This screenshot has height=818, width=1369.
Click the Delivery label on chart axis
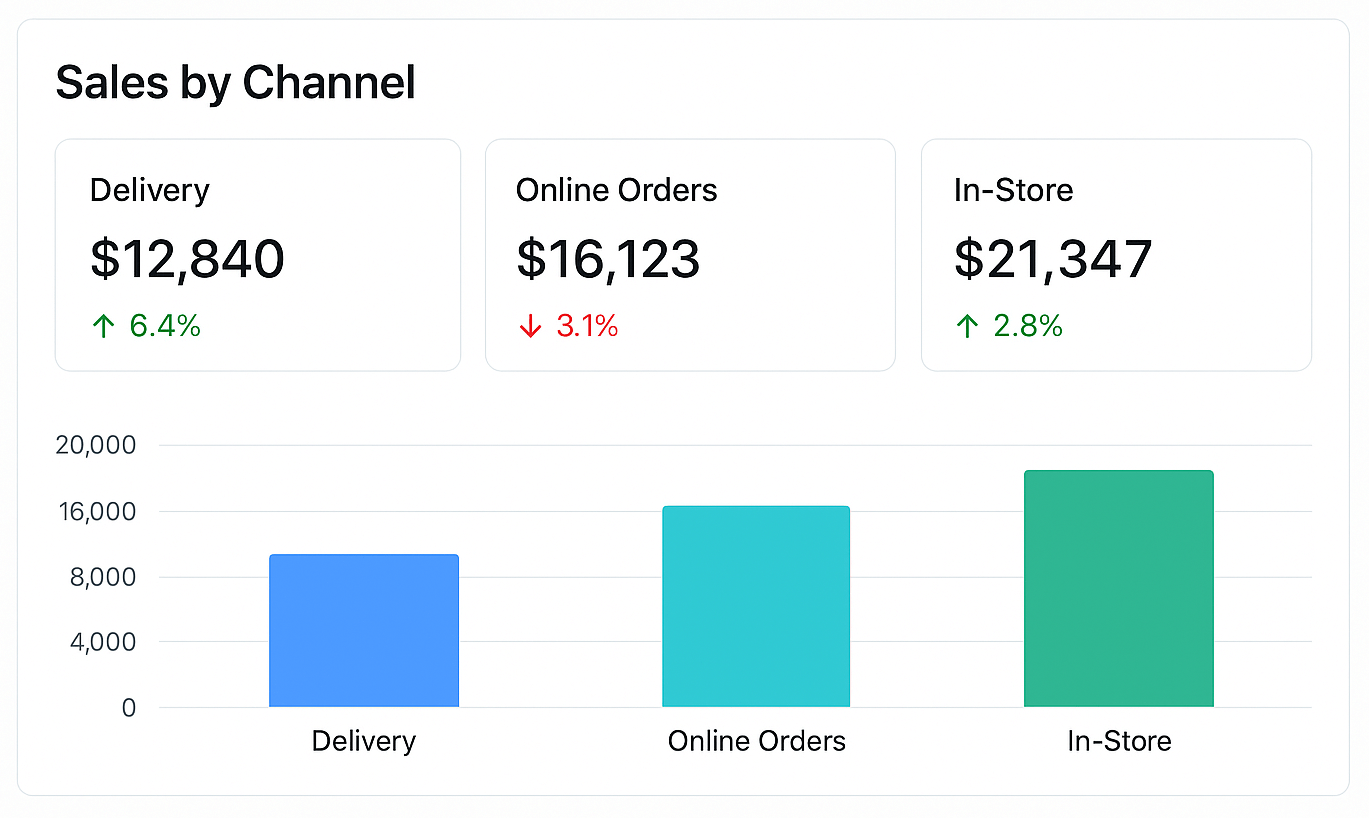tap(364, 741)
